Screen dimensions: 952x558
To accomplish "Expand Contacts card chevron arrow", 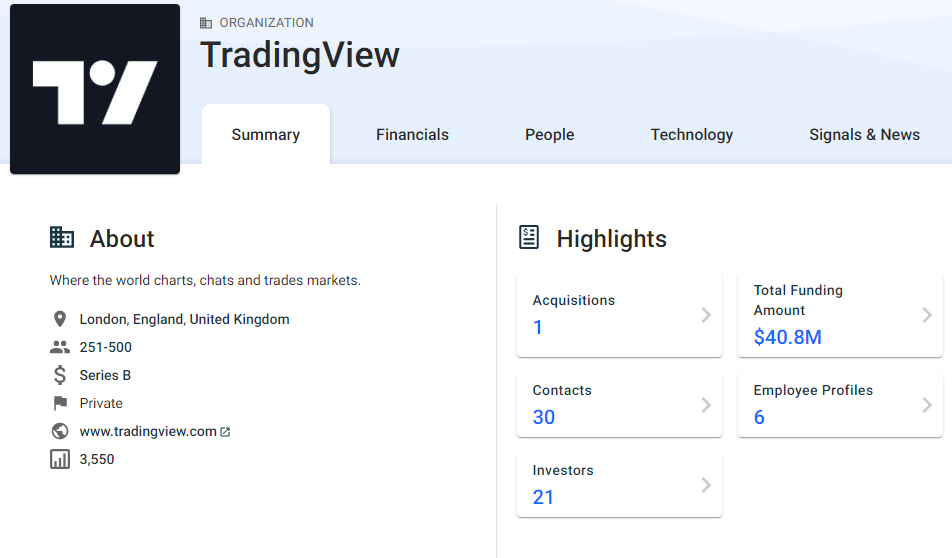I will pyautogui.click(x=706, y=405).
